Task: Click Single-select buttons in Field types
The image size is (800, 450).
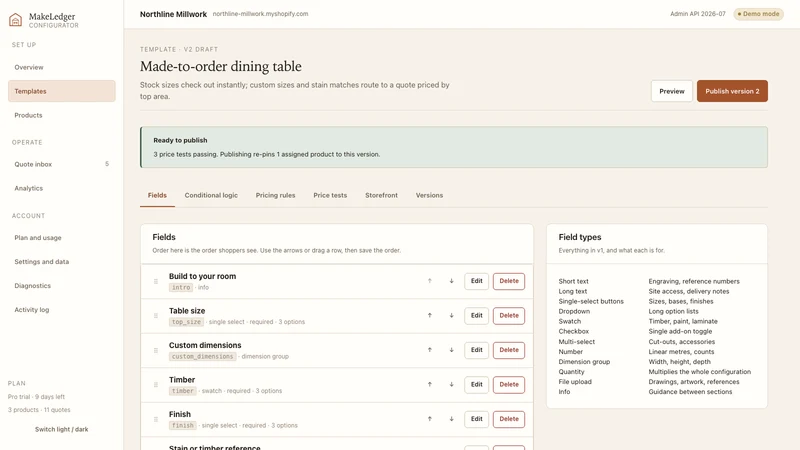Action: tap(591, 302)
